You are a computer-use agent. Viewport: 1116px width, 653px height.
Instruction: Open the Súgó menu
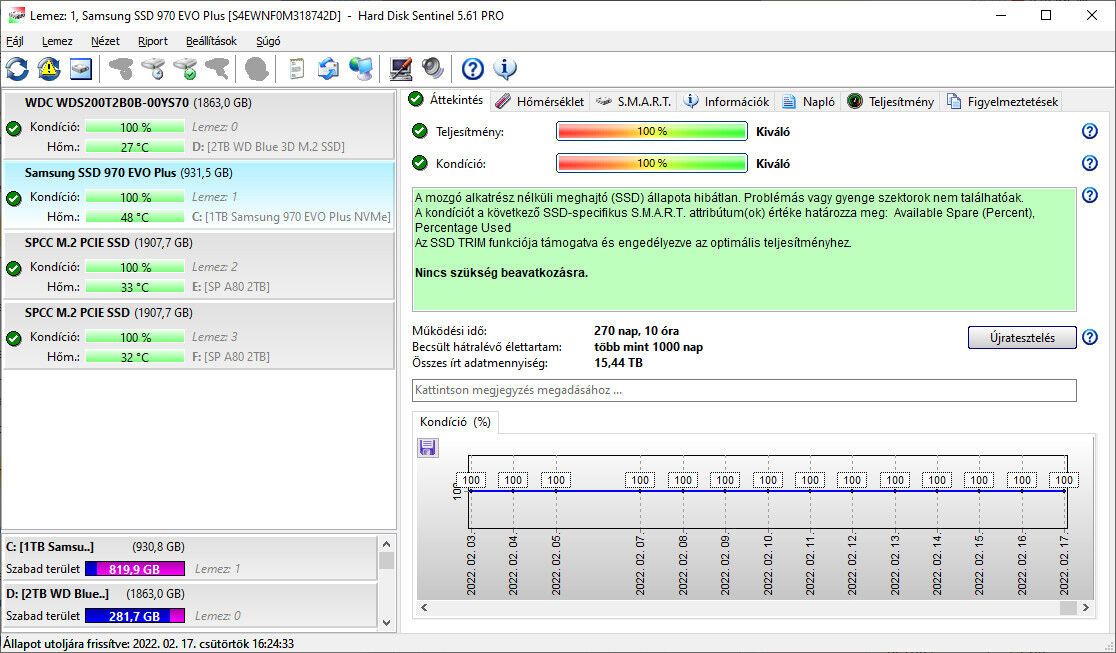click(268, 41)
